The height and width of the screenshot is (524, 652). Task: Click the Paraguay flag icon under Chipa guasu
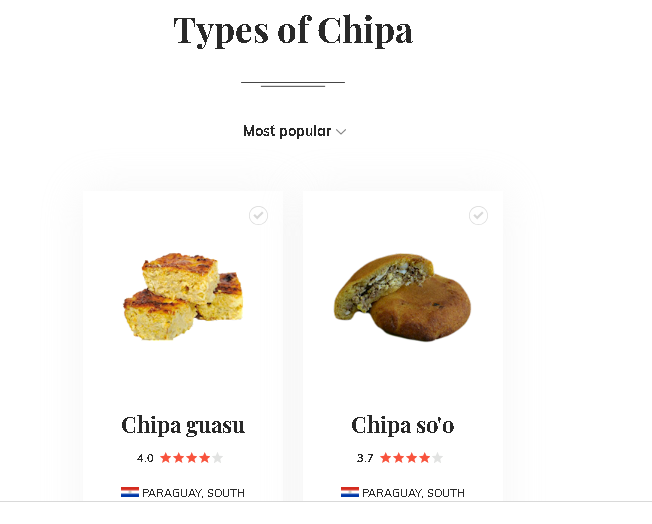coord(130,492)
